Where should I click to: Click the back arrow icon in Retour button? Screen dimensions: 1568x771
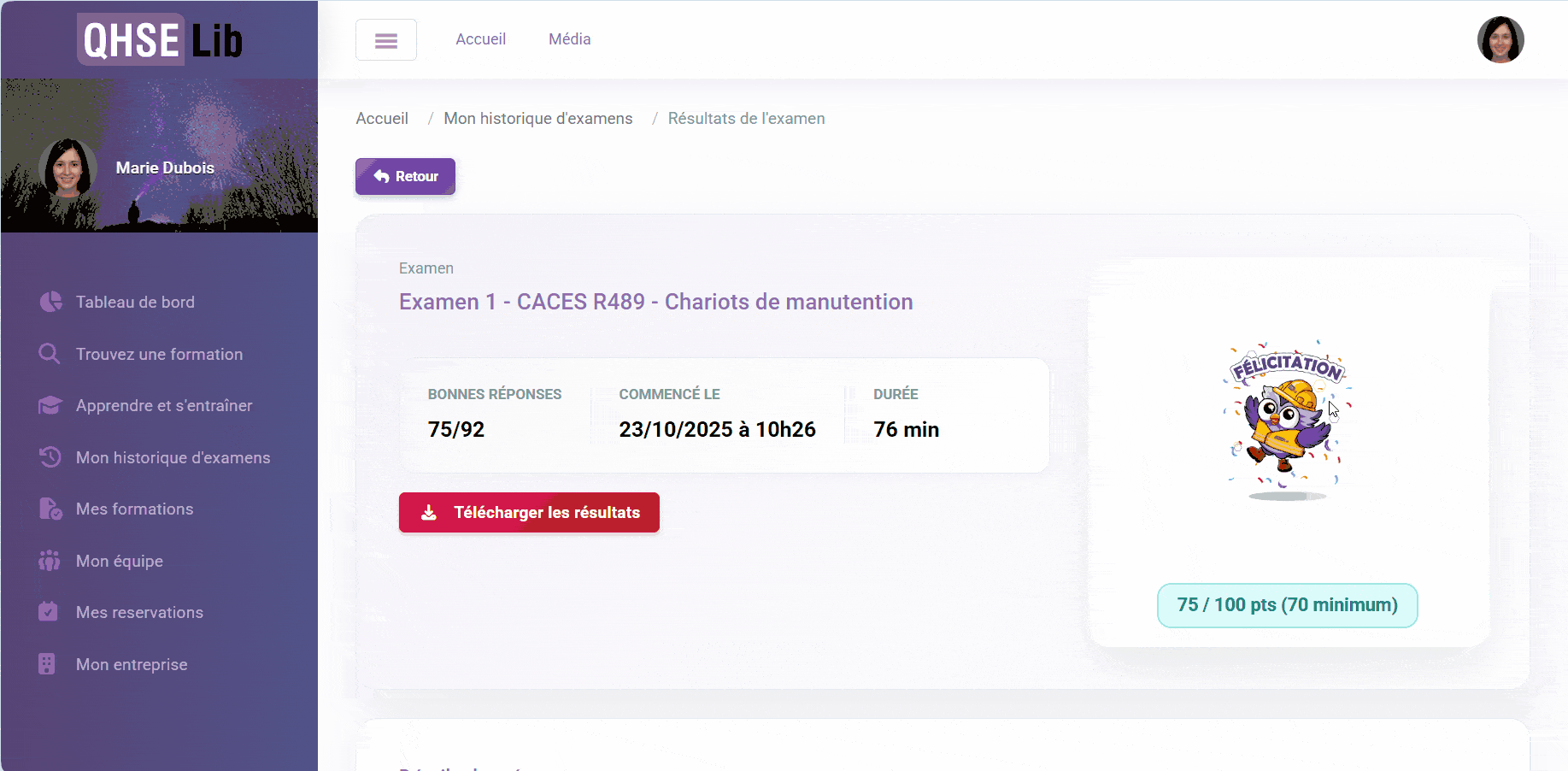[381, 176]
